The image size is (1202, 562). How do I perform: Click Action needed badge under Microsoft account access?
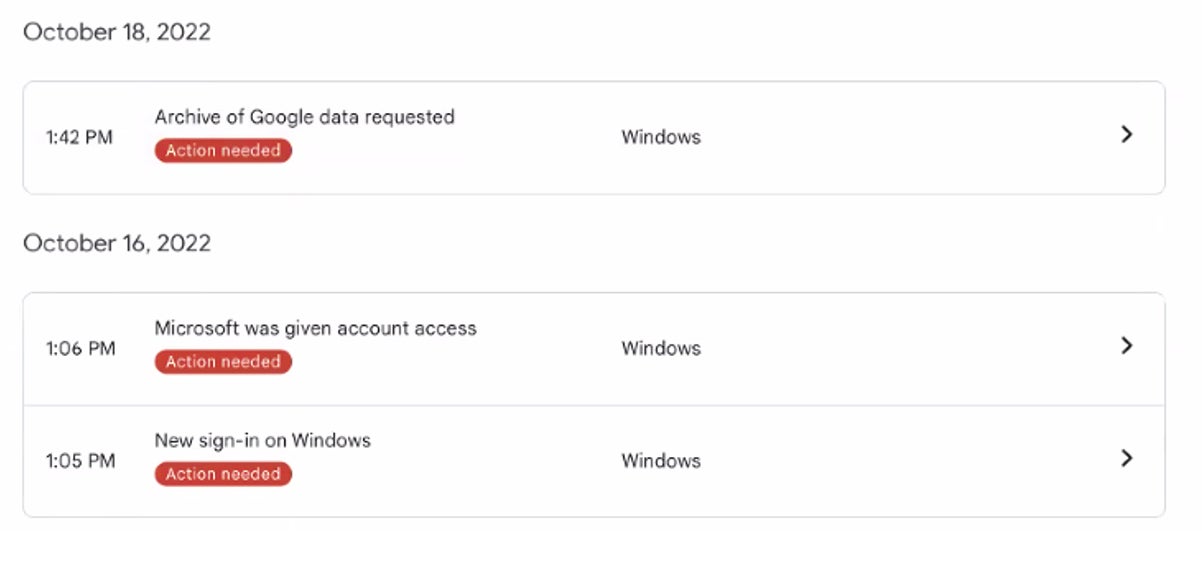pyautogui.click(x=223, y=362)
